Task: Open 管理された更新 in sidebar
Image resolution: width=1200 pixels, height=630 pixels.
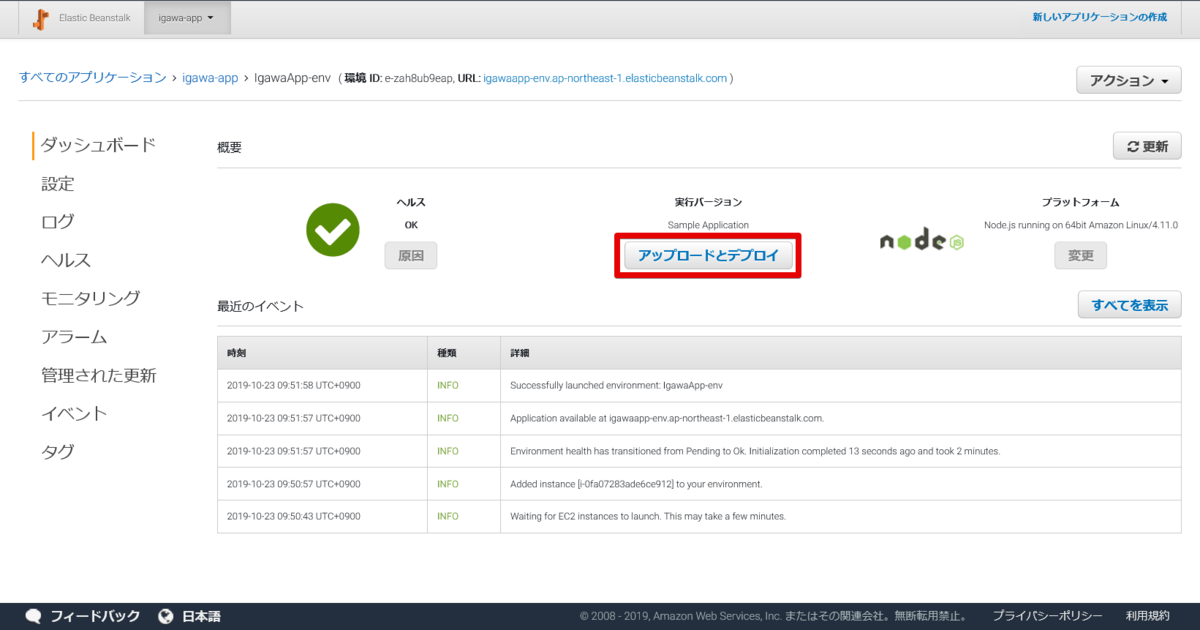Action: coord(98,376)
